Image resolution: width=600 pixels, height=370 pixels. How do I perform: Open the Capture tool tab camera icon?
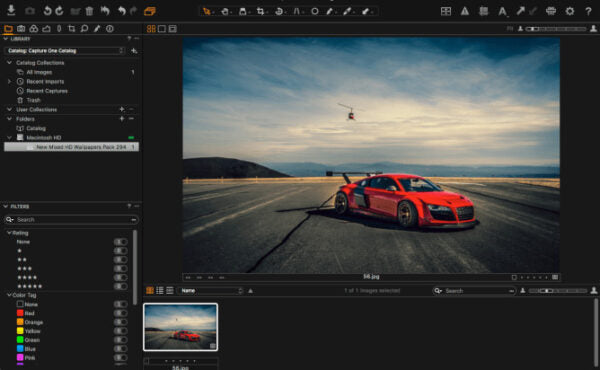click(x=21, y=29)
